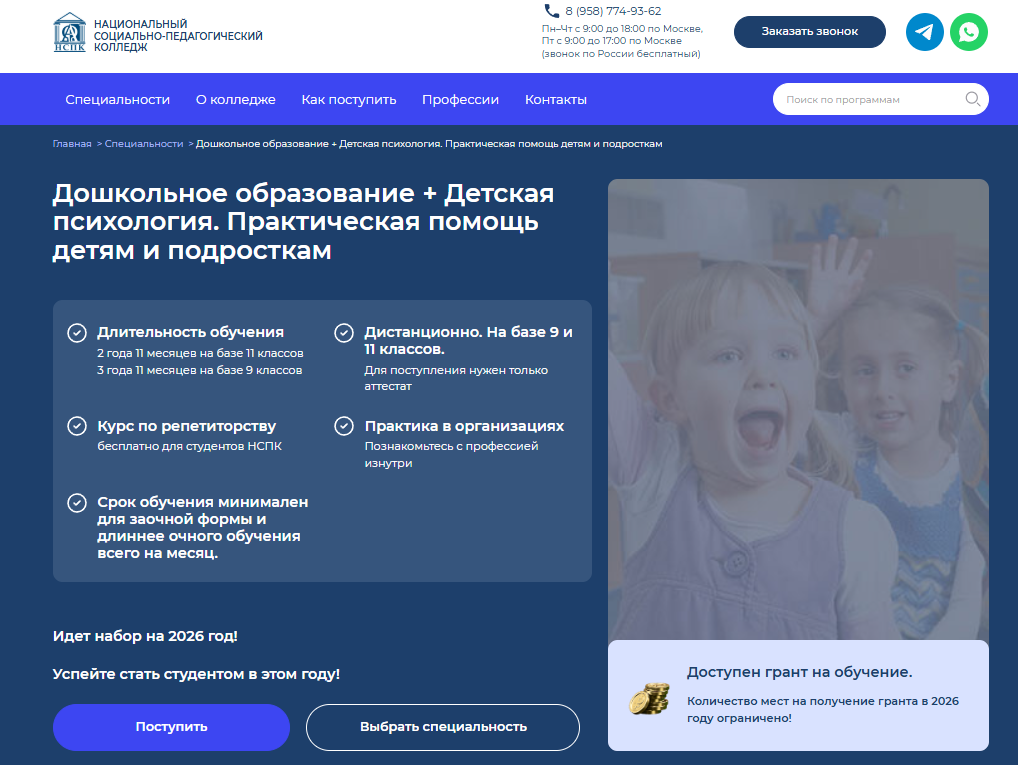Click checkmark icon beside Длительность обучения
The width and height of the screenshot is (1018, 765).
coord(77,333)
